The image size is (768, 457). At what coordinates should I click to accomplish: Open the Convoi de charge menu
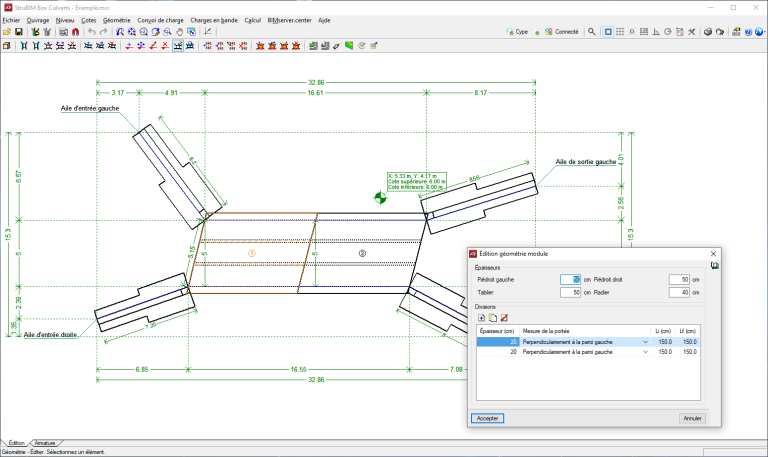pyautogui.click(x=160, y=20)
